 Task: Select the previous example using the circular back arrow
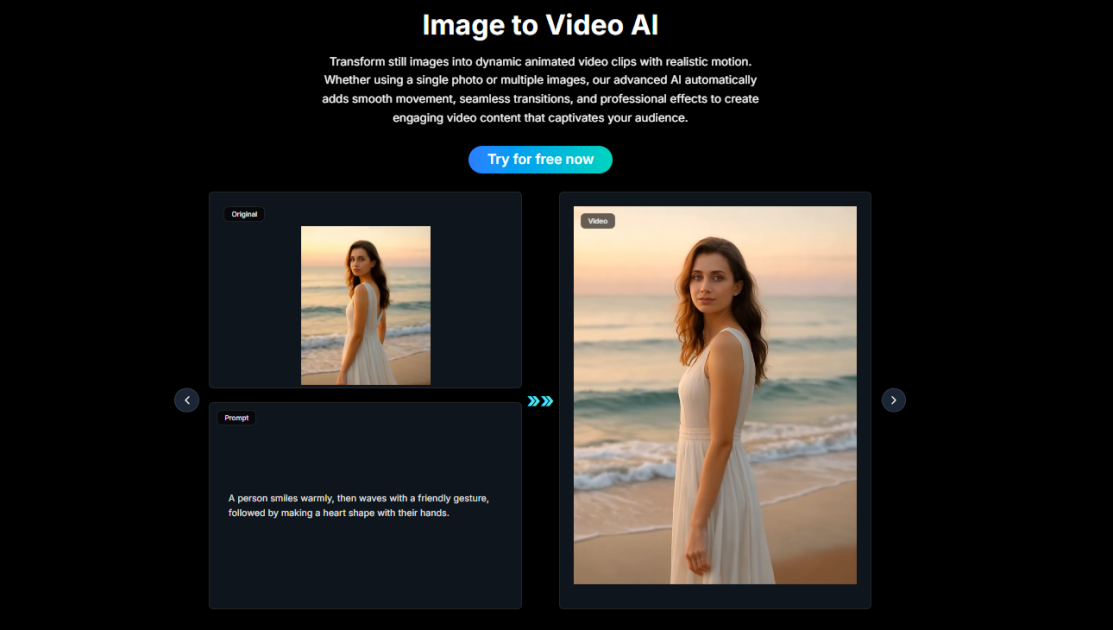tap(186, 399)
